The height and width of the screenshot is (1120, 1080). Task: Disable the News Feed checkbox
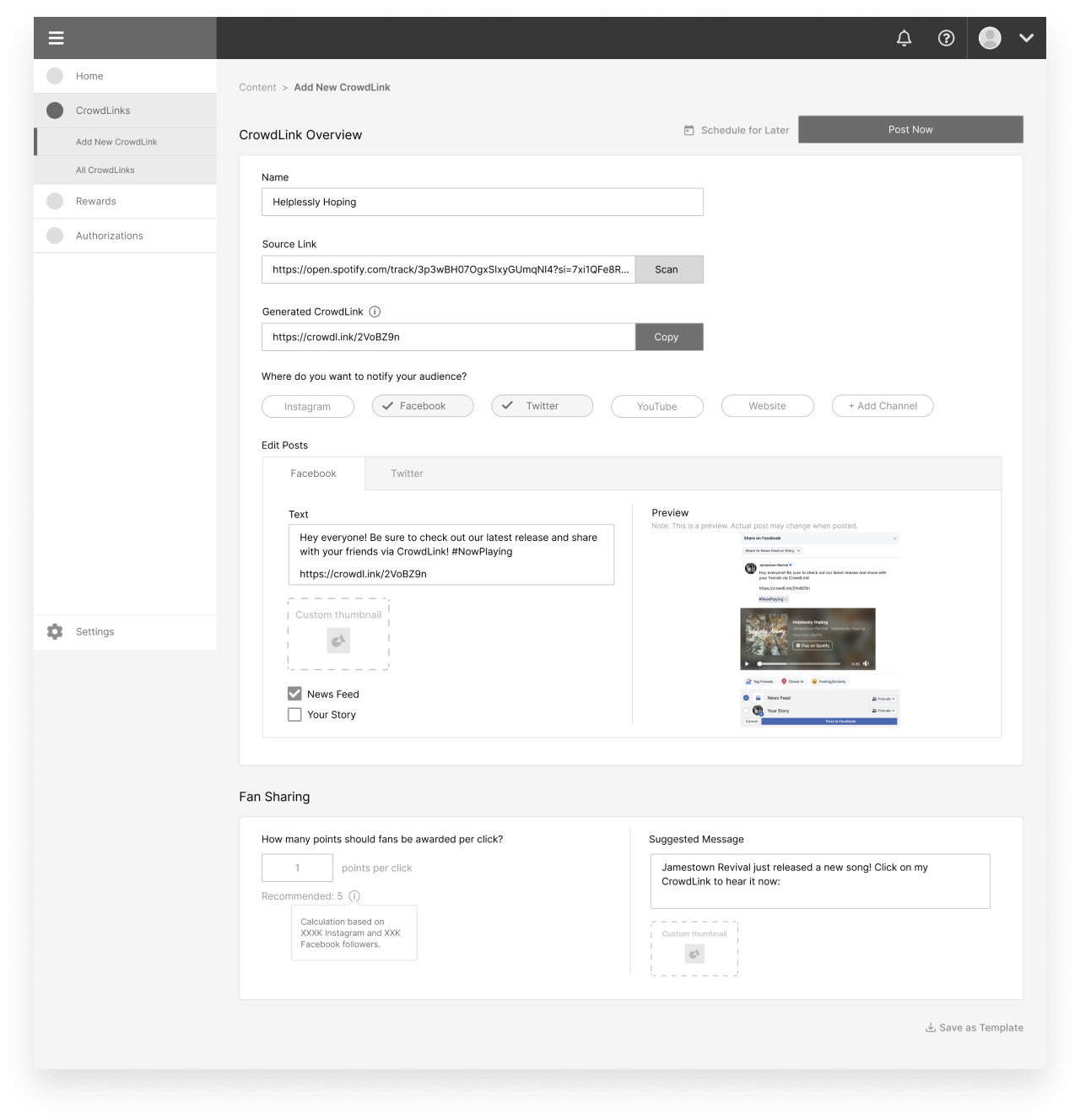(x=294, y=693)
